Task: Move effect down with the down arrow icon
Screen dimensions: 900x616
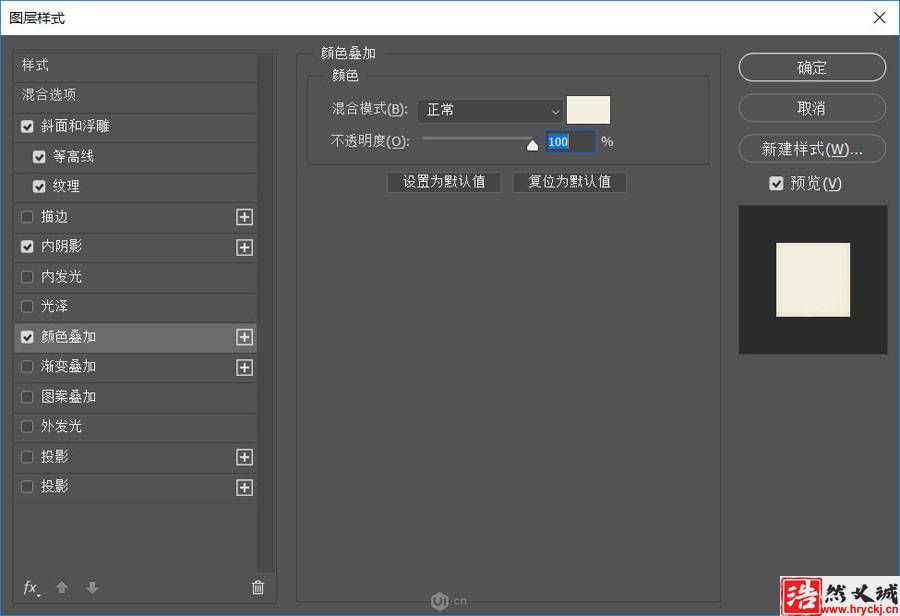Action: (x=92, y=587)
